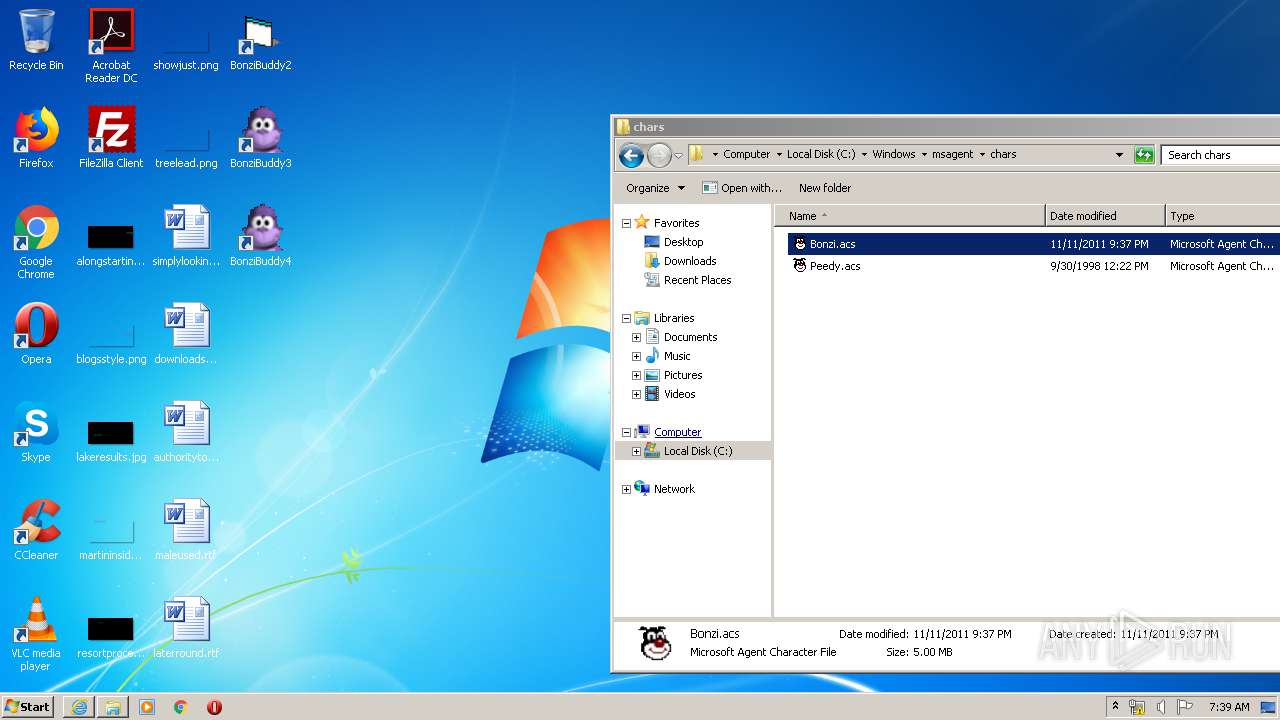Click Local Disk (C:) breadcrumb segment
Viewport: 1280px width, 720px height.
[x=821, y=155]
